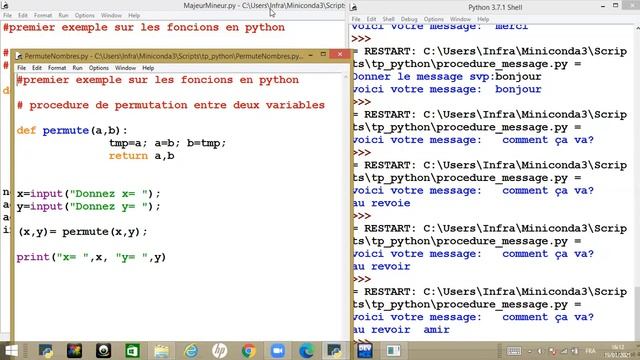Open the HP app in taskbar
This screenshot has height=360, width=640.
[x=220, y=351]
